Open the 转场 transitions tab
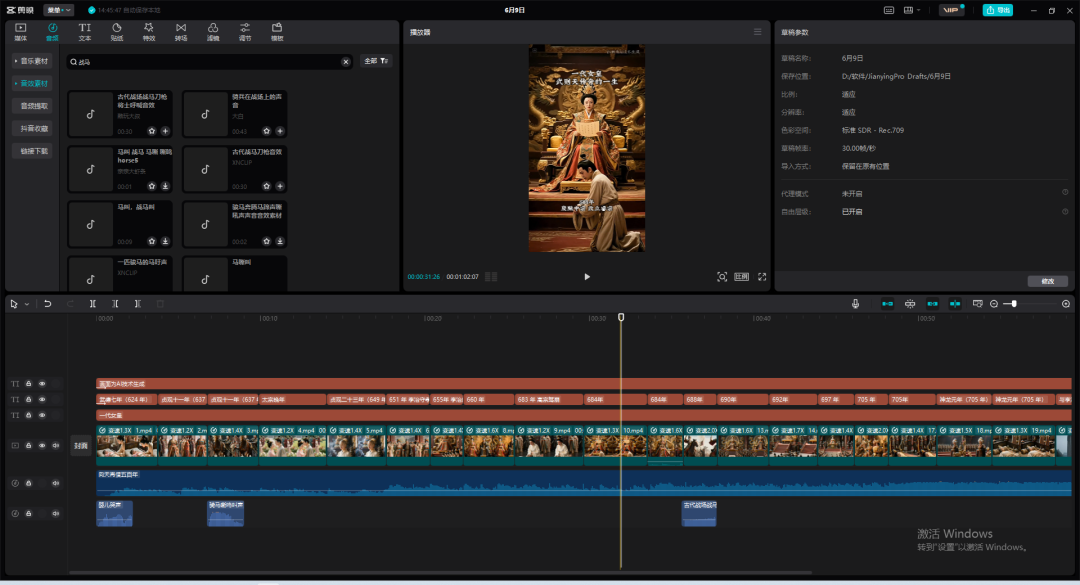This screenshot has width=1080, height=585. pos(180,32)
